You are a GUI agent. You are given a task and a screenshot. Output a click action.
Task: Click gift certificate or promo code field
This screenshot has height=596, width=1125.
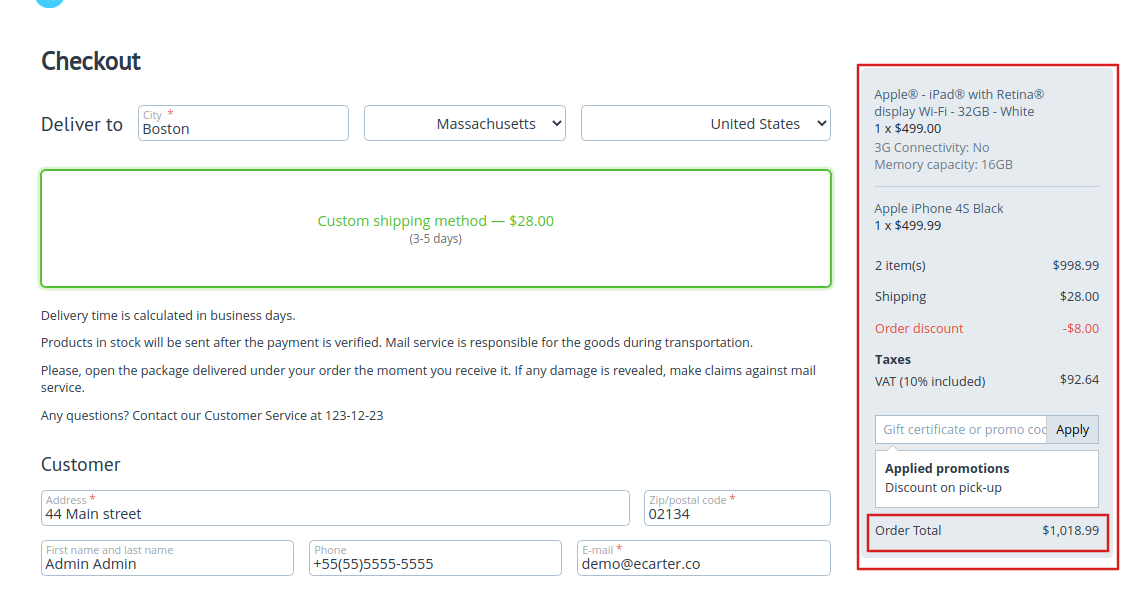[961, 430]
